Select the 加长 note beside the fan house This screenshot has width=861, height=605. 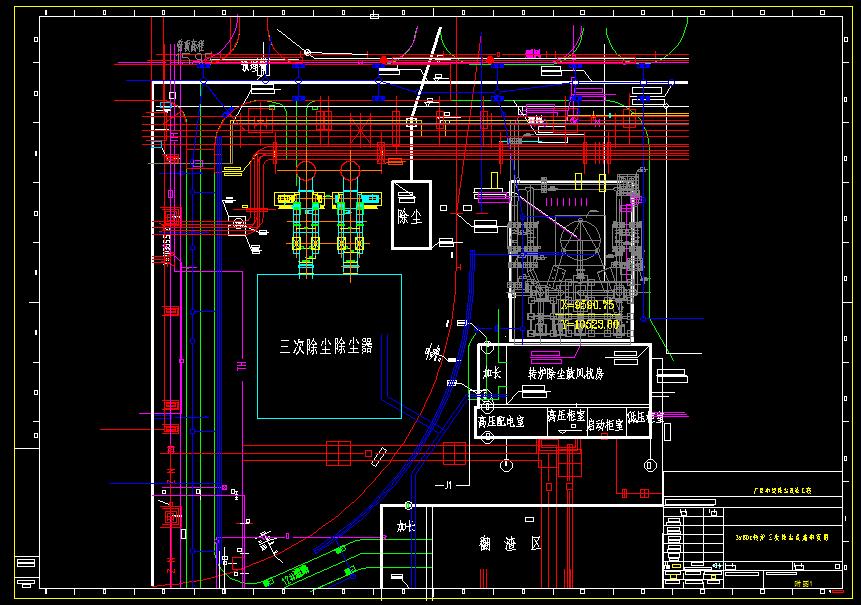point(491,371)
